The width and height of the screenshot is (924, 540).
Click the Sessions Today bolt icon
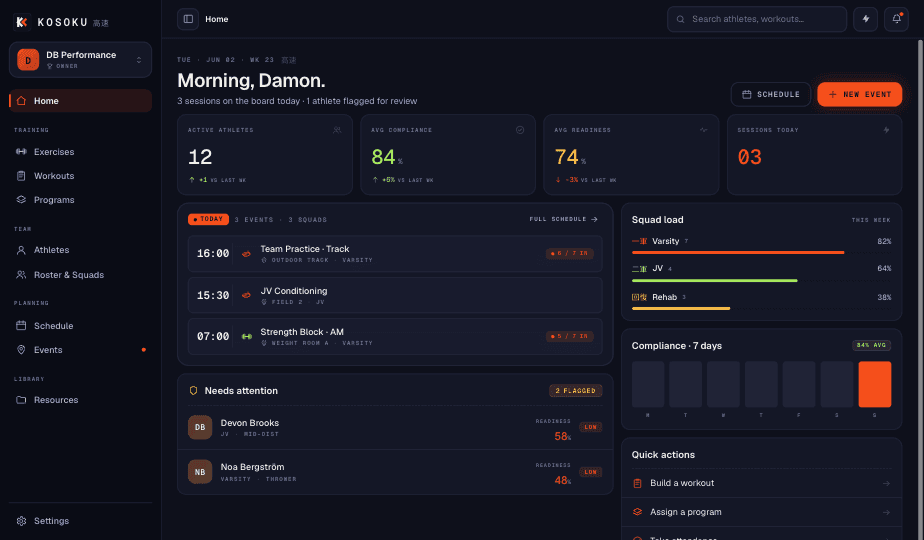pyautogui.click(x=886, y=130)
